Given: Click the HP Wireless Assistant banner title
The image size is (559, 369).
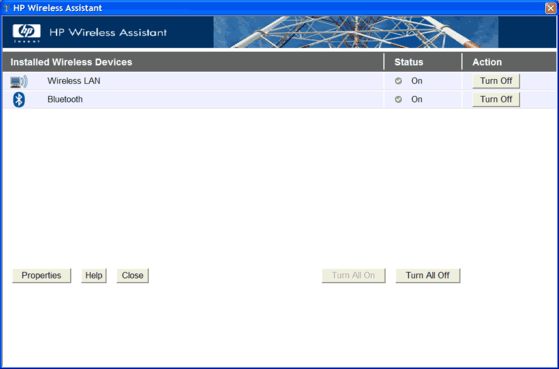Looking at the screenshot, I should coord(108,32).
